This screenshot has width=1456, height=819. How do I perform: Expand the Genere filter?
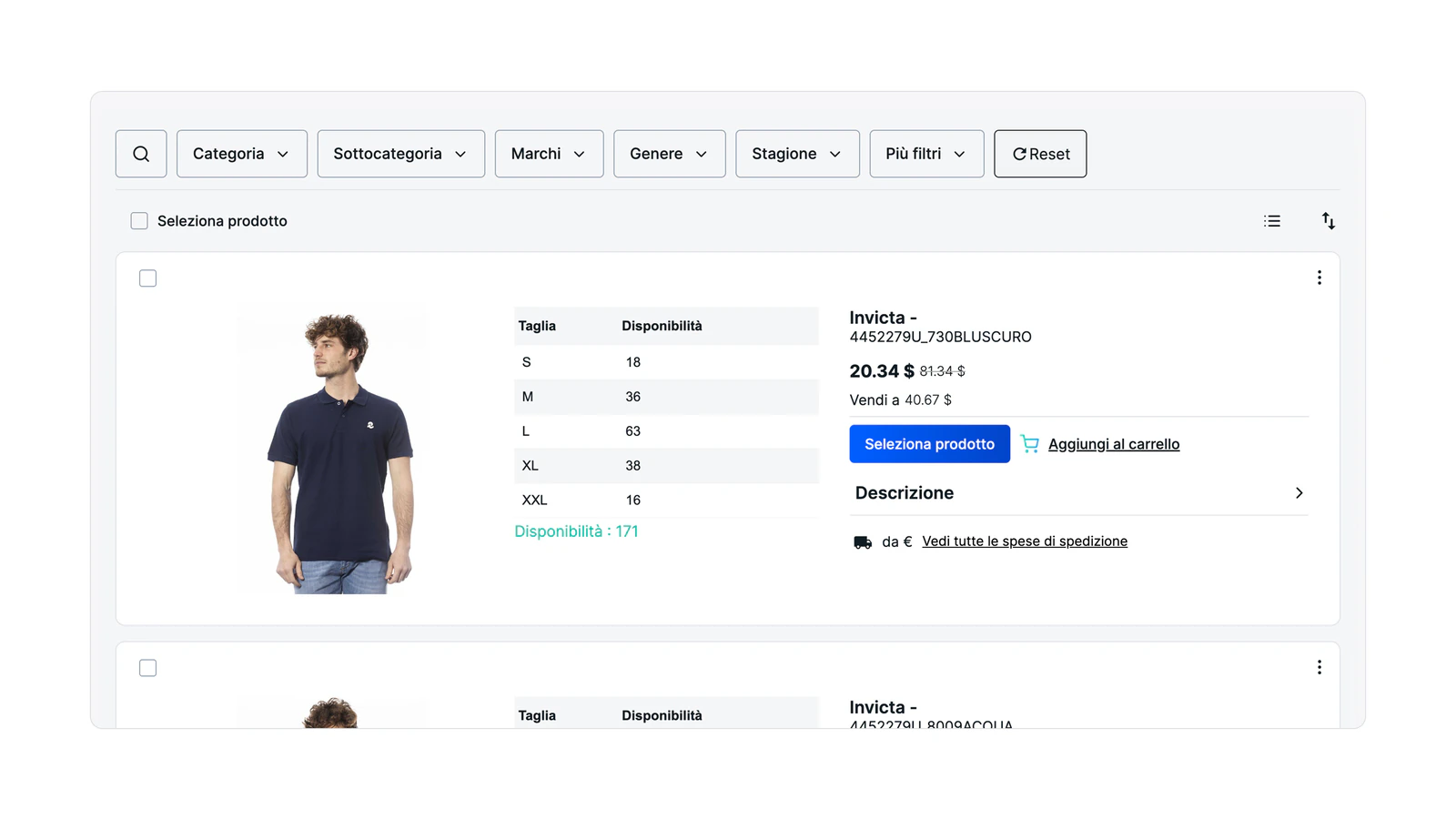pyautogui.click(x=670, y=154)
